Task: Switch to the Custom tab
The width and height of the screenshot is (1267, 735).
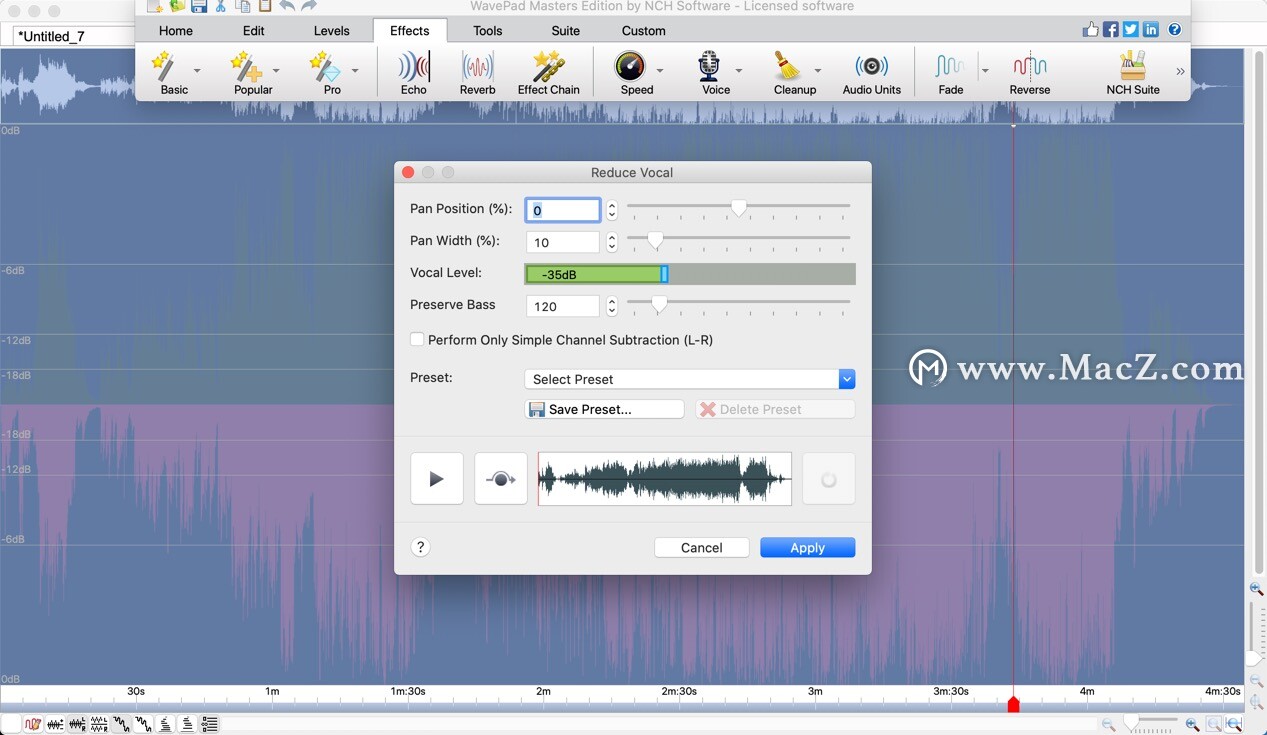Action: tap(644, 31)
